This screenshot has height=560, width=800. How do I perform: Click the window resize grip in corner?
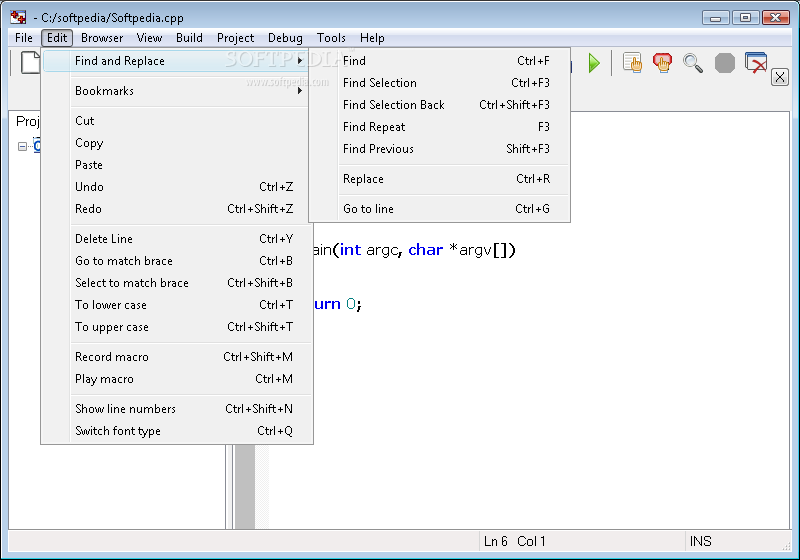[x=786, y=546]
